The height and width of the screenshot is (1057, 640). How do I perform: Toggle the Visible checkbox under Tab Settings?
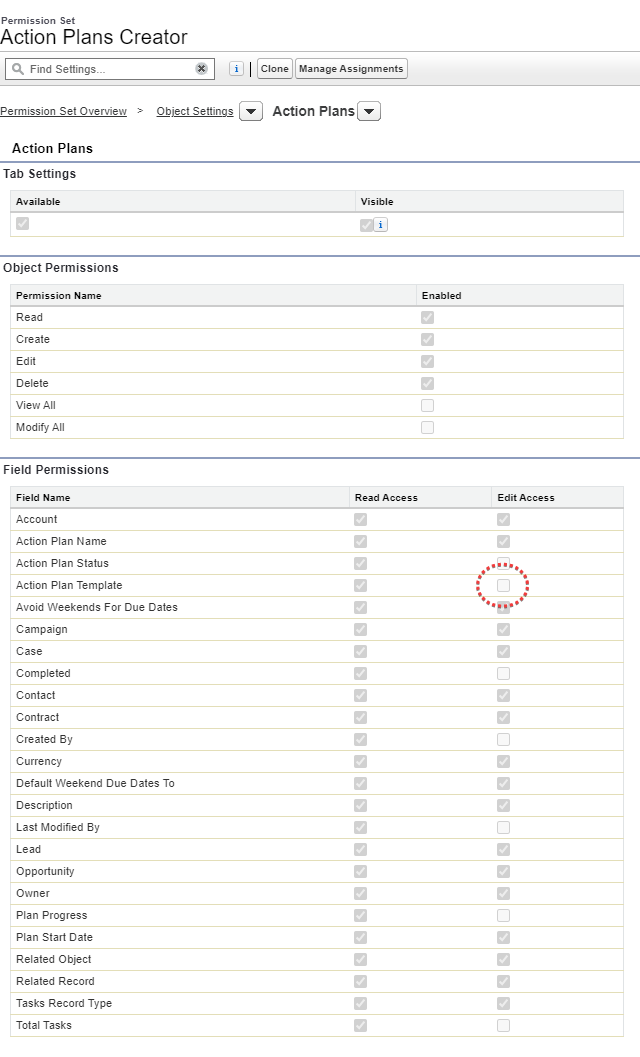pyautogui.click(x=366, y=225)
